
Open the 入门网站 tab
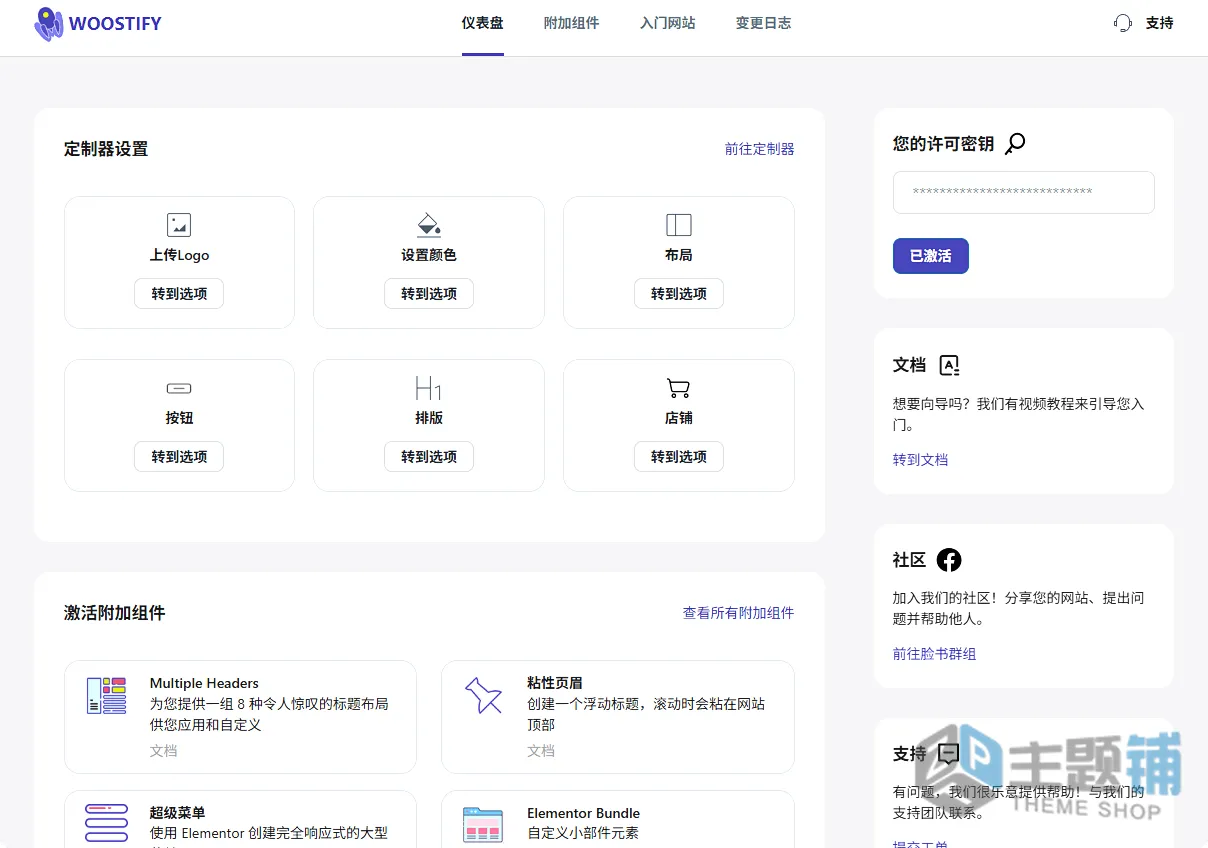668,23
